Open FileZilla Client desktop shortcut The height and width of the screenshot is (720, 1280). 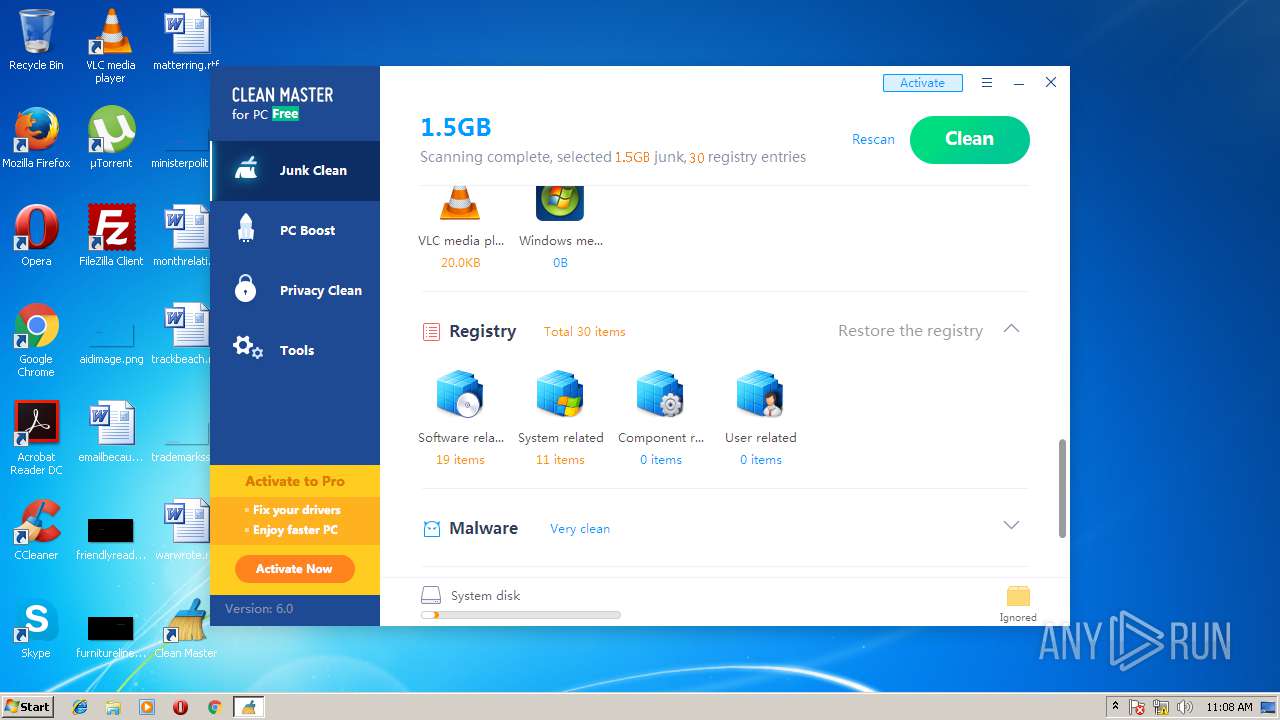coord(111,236)
